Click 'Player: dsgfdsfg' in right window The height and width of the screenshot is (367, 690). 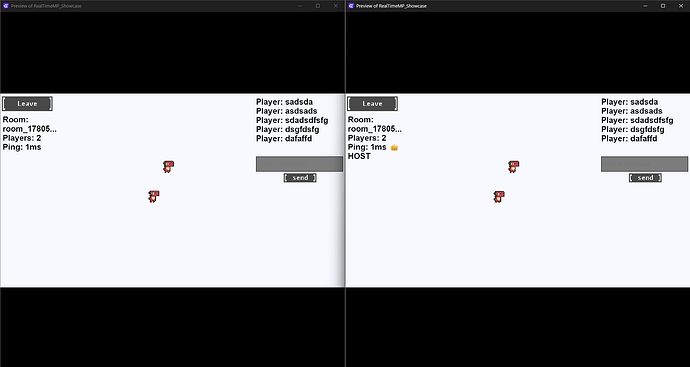point(633,130)
